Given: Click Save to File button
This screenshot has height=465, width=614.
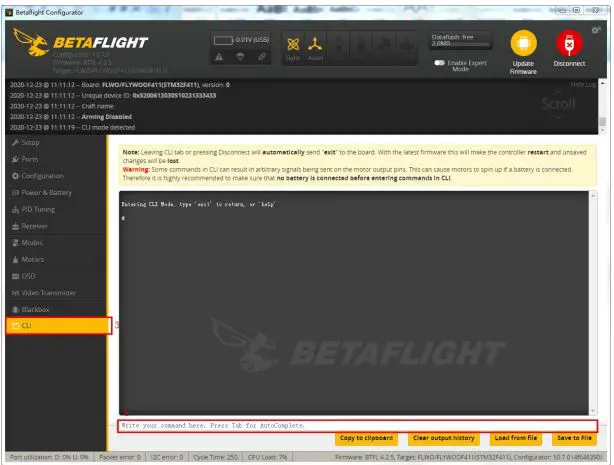Looking at the screenshot, I should click(x=574, y=438).
